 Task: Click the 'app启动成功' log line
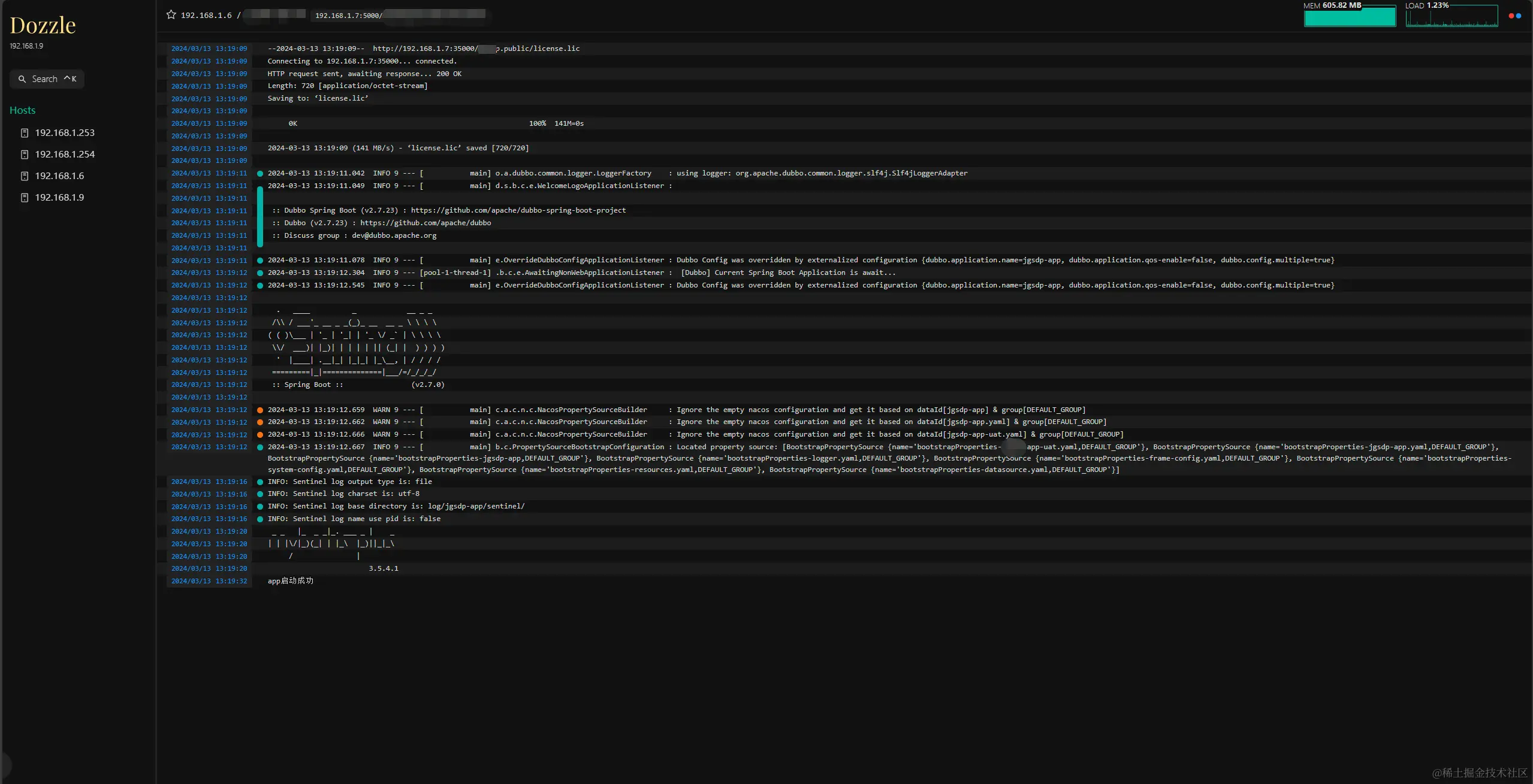coord(291,581)
